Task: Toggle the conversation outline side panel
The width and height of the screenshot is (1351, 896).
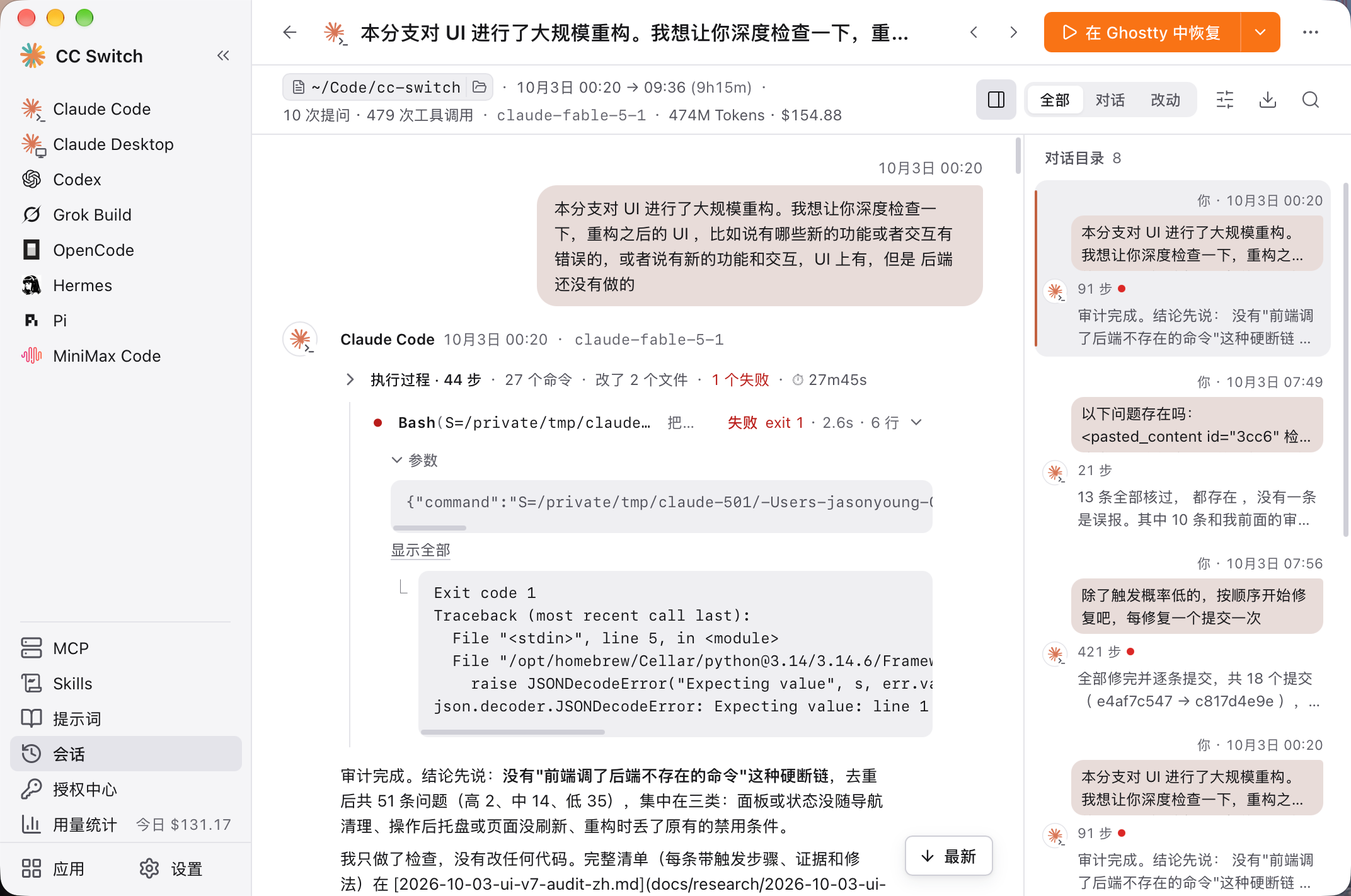Action: (x=996, y=100)
